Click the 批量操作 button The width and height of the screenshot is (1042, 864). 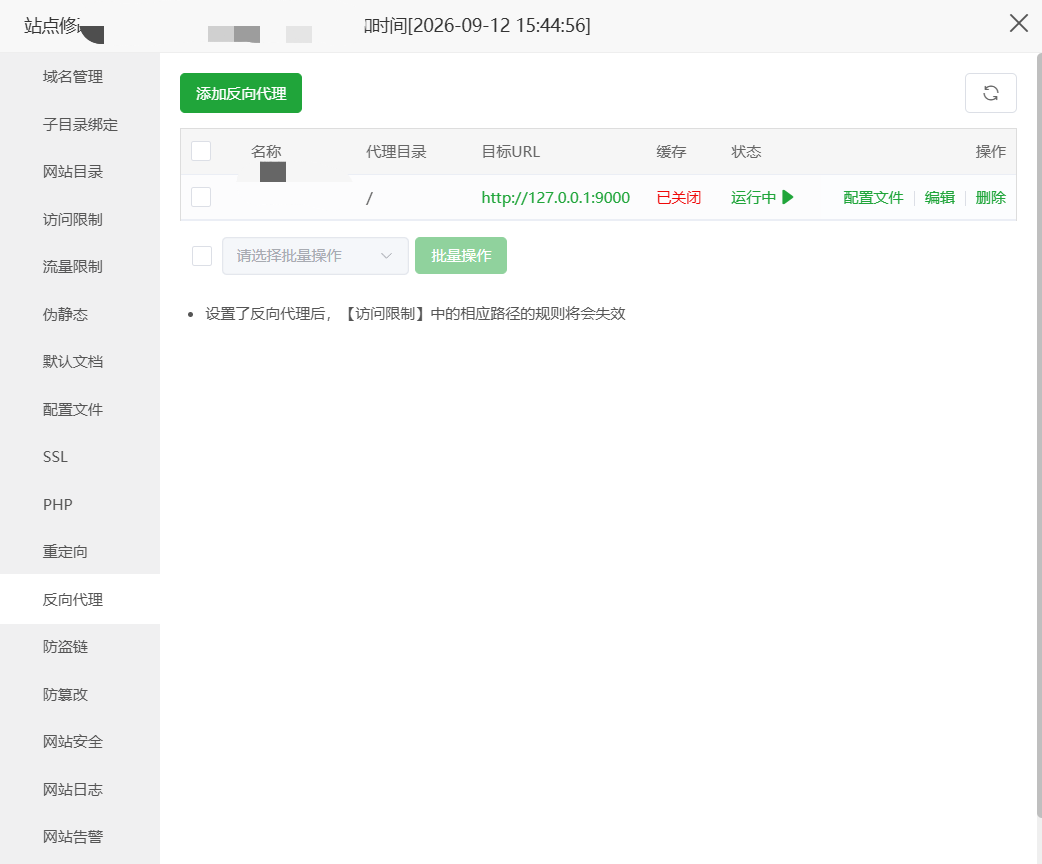(461, 256)
